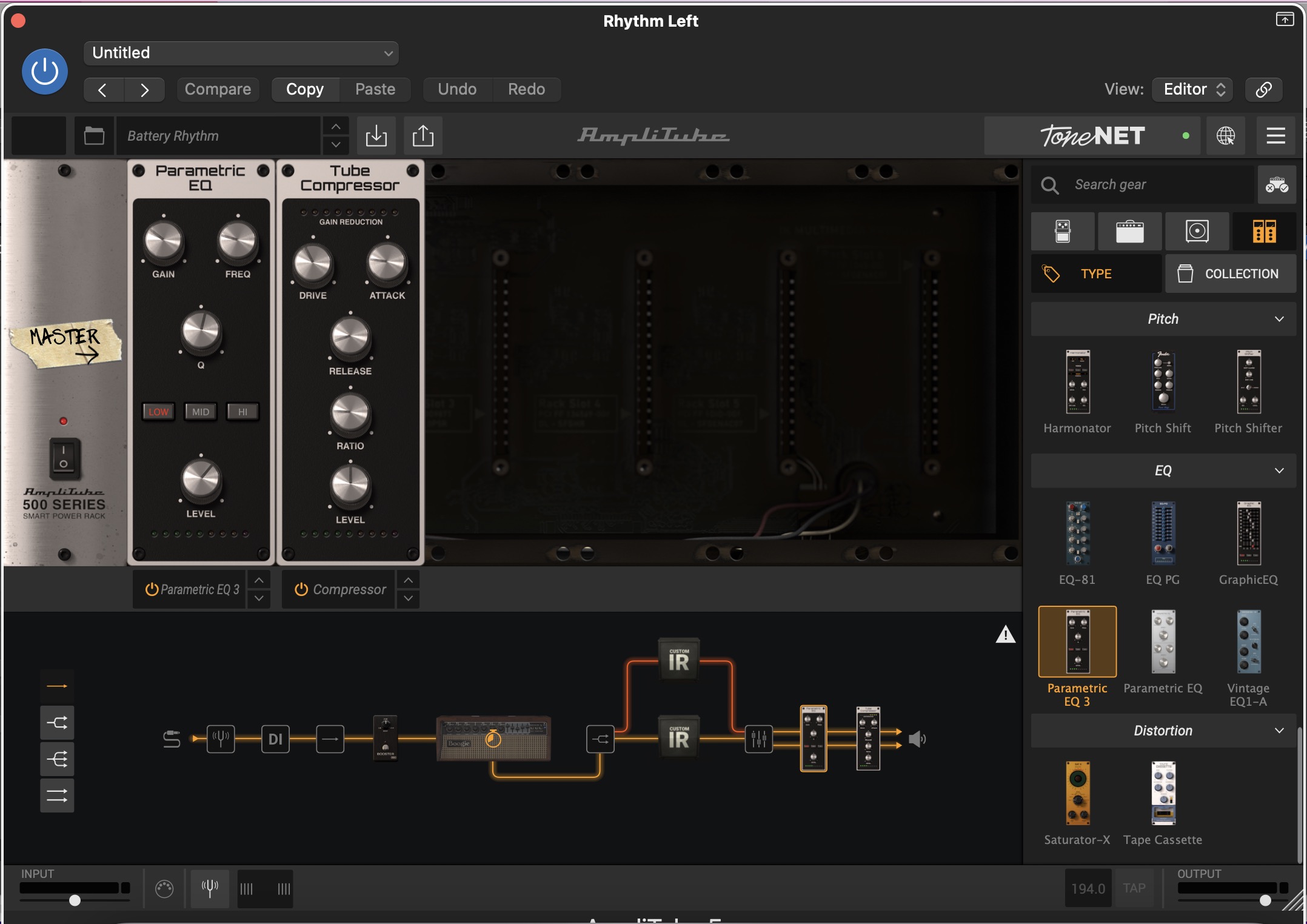Click the Copy button
Image resolution: width=1307 pixels, height=924 pixels.
tap(305, 90)
